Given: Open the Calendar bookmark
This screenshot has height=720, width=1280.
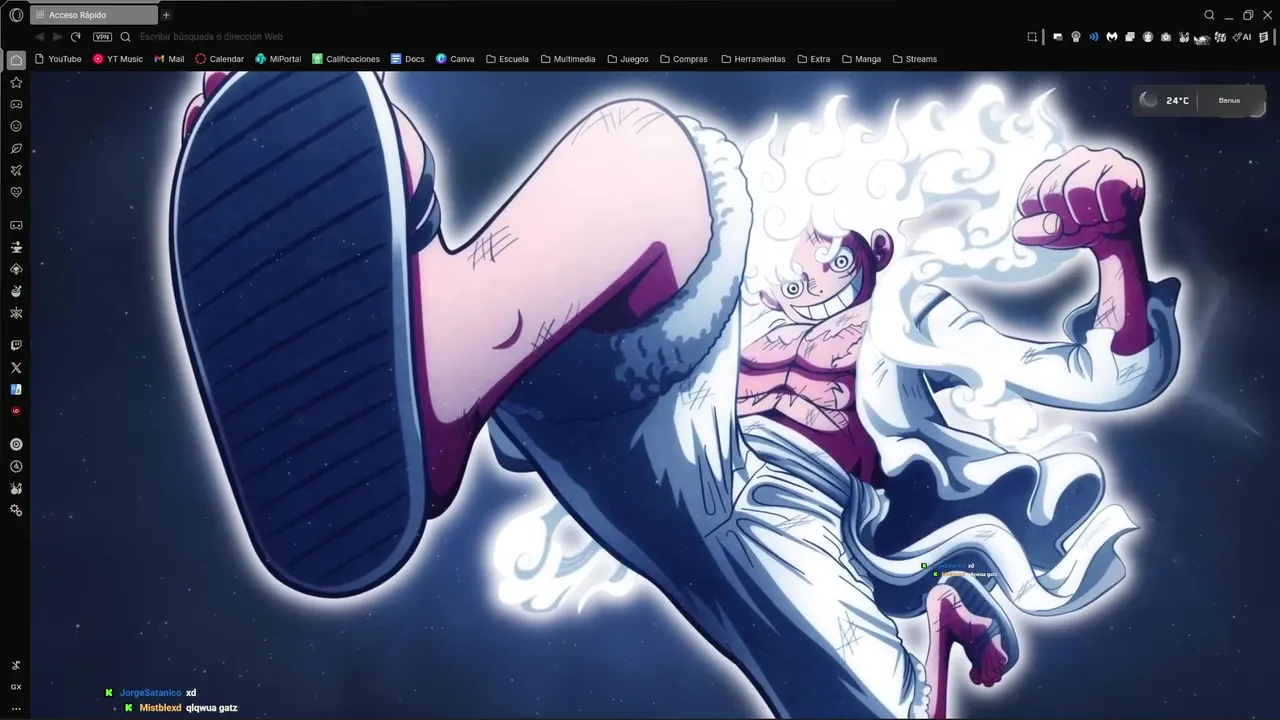Looking at the screenshot, I should [220, 59].
